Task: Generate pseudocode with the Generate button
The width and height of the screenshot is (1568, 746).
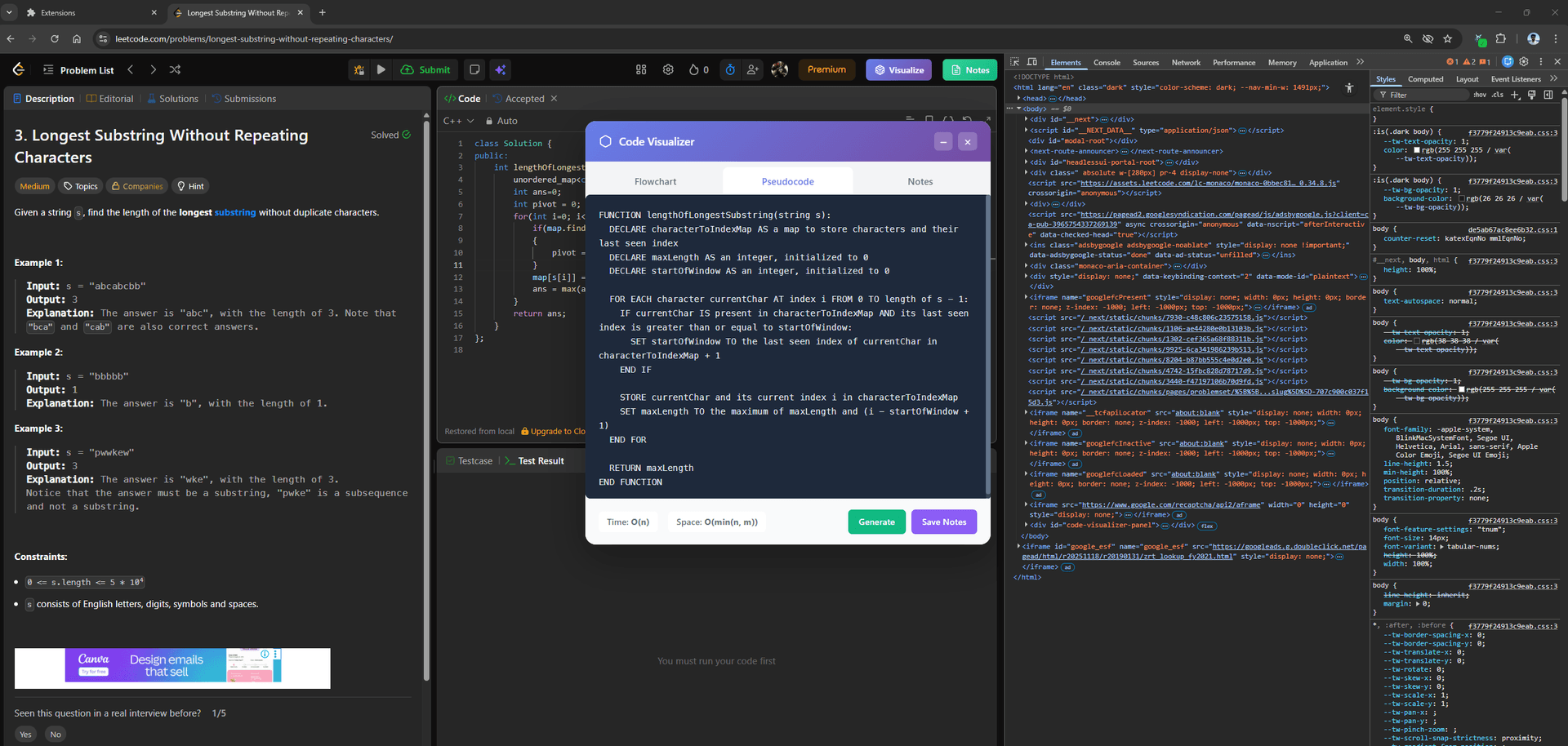Action: tap(876, 522)
